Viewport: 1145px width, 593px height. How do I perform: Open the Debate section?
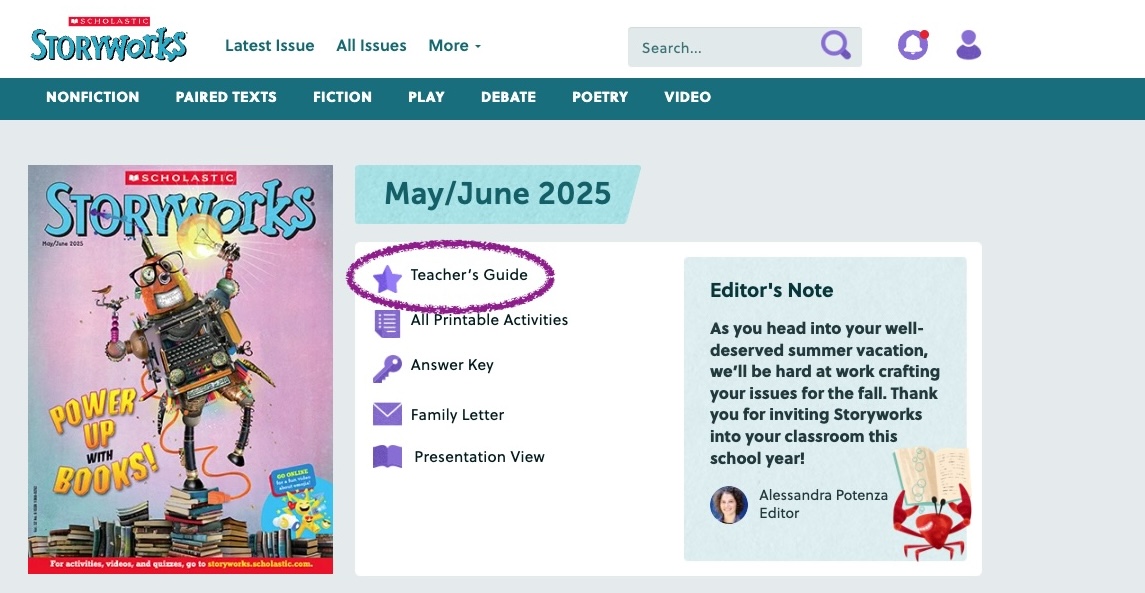click(x=508, y=97)
